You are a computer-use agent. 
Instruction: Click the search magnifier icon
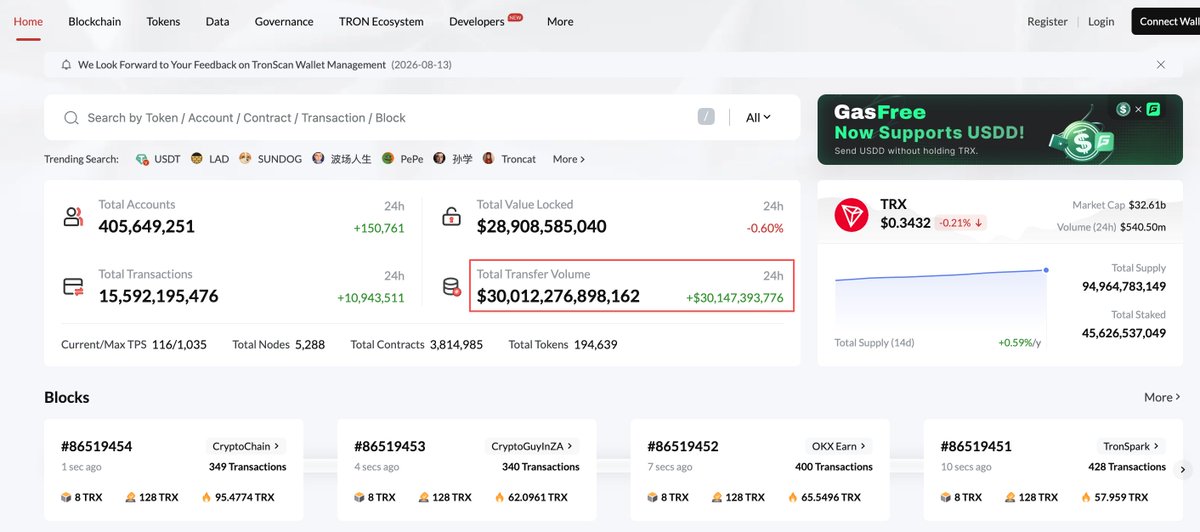point(71,118)
